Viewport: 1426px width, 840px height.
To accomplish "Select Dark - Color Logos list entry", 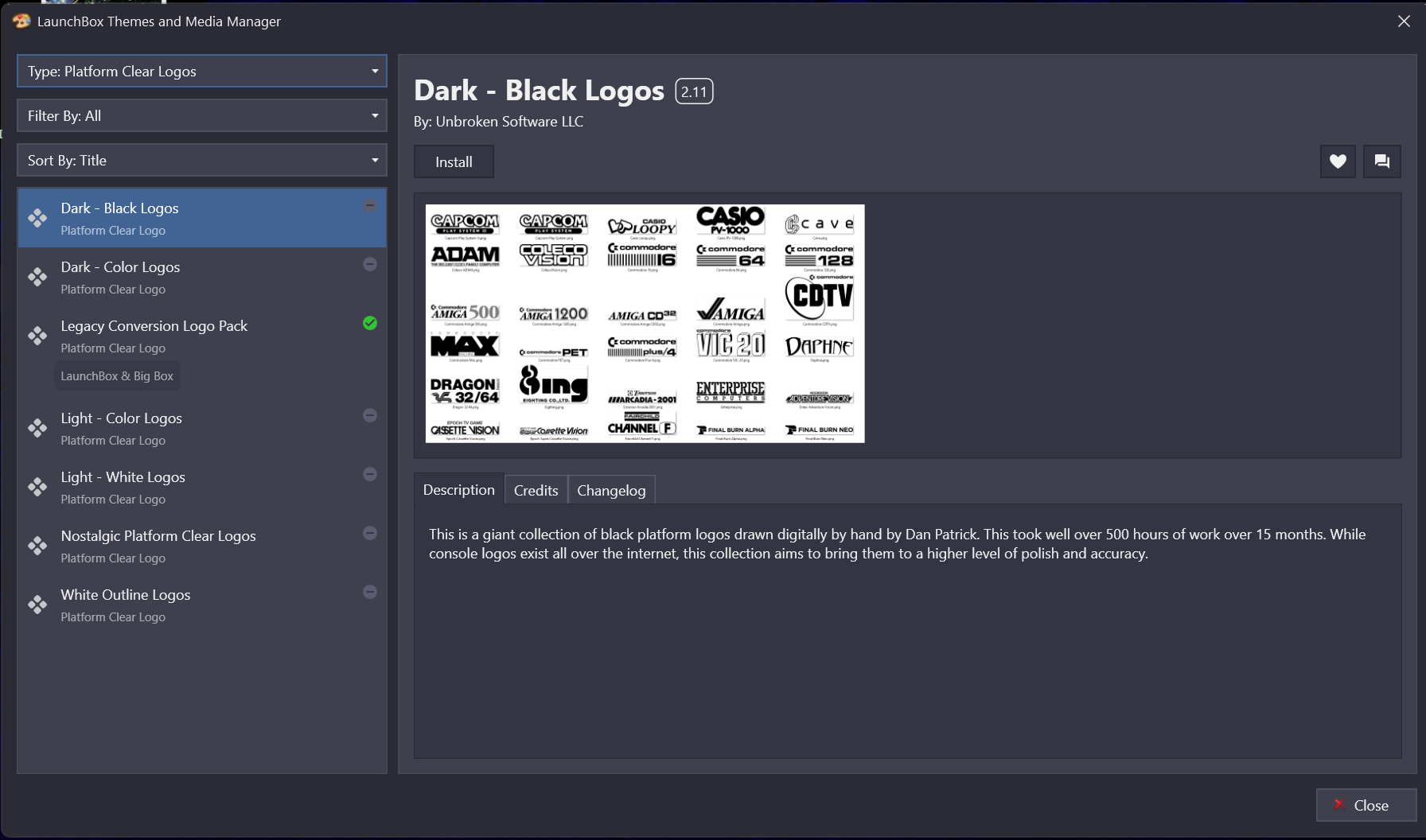I will click(x=202, y=277).
